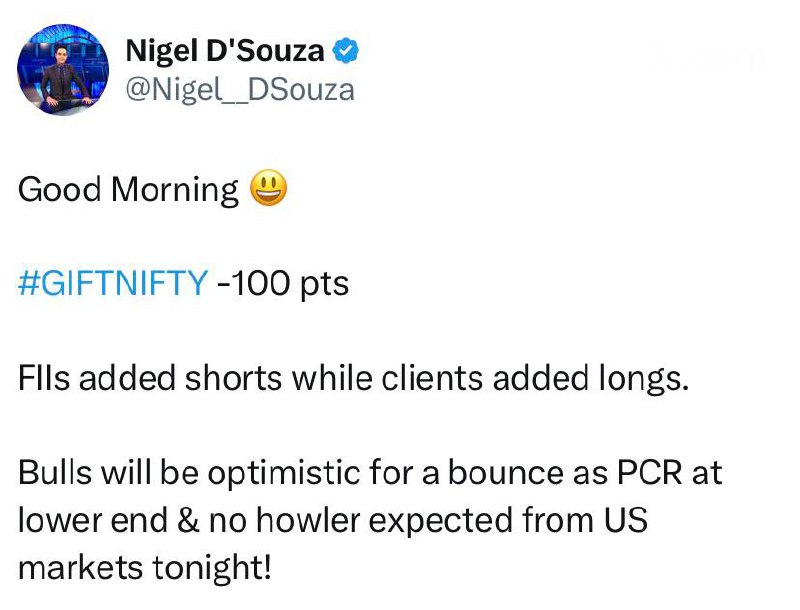
Task: Click Nigel D'Souza's profile picture
Action: pos(63,70)
